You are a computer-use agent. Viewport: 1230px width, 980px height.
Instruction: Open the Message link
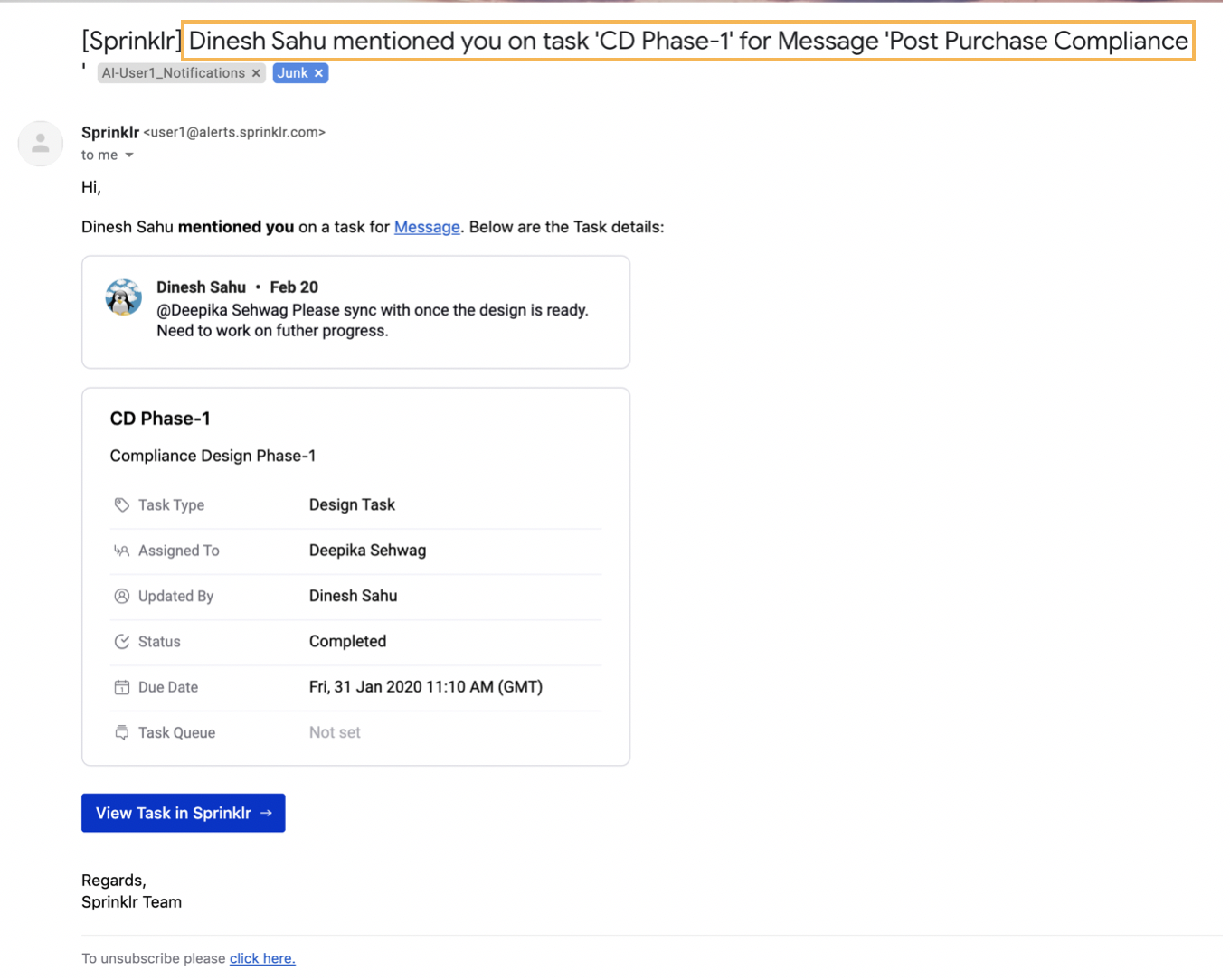(x=427, y=227)
